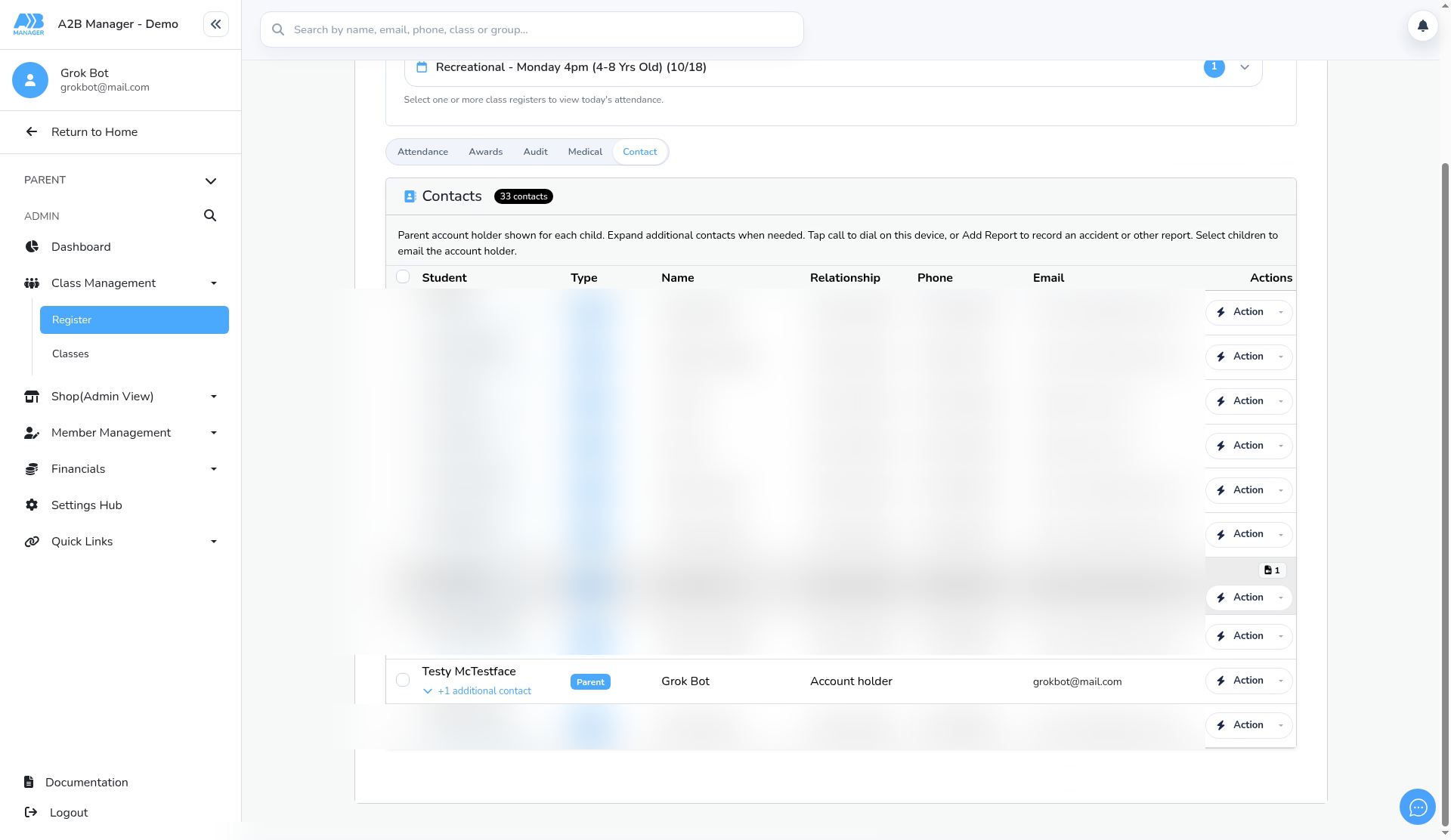Expand the Class Management submenu arrow
Screen dimensions: 1451x840
(x=214, y=283)
